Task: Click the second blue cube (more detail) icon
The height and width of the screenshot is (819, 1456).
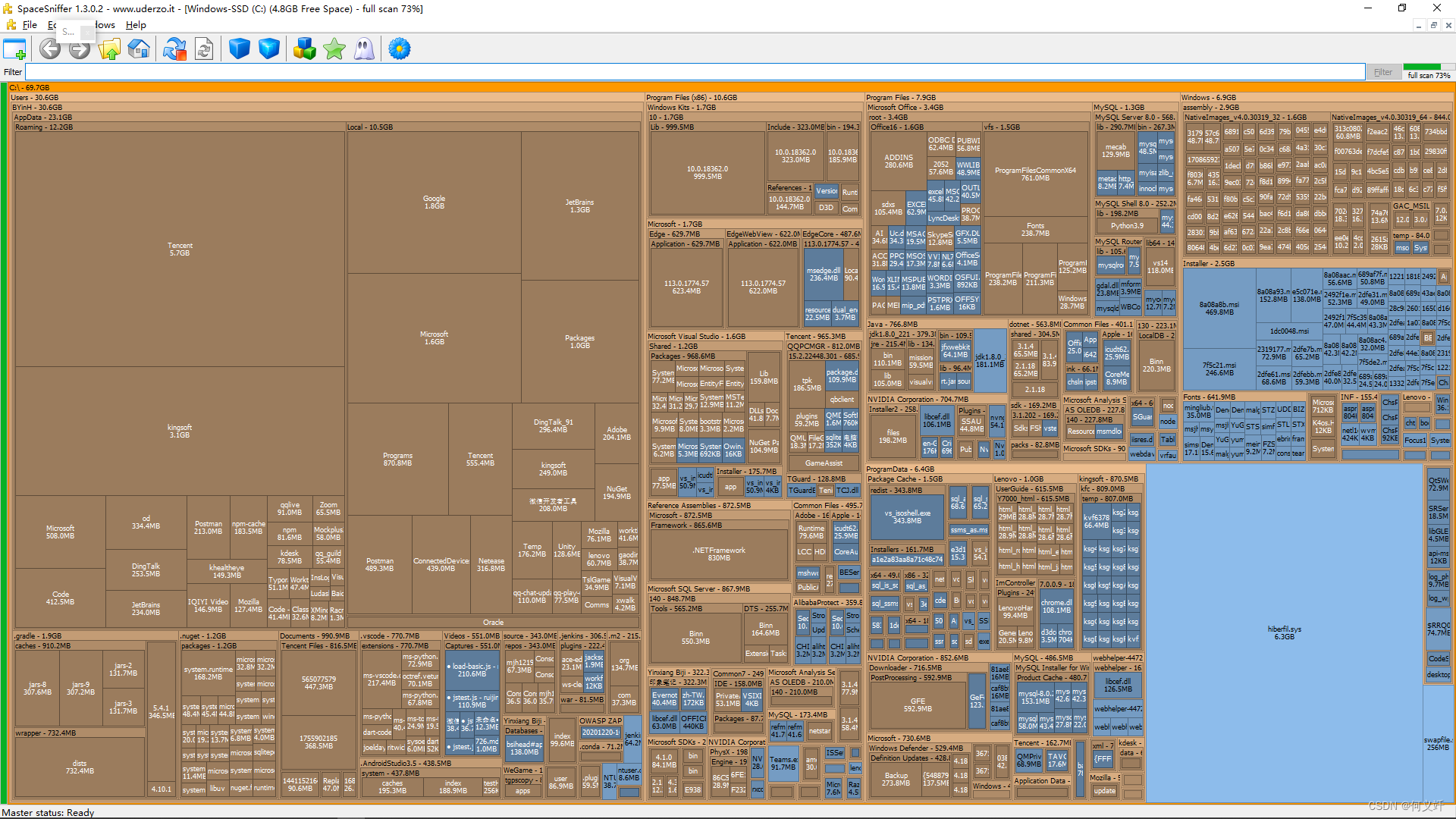Action: pos(269,49)
